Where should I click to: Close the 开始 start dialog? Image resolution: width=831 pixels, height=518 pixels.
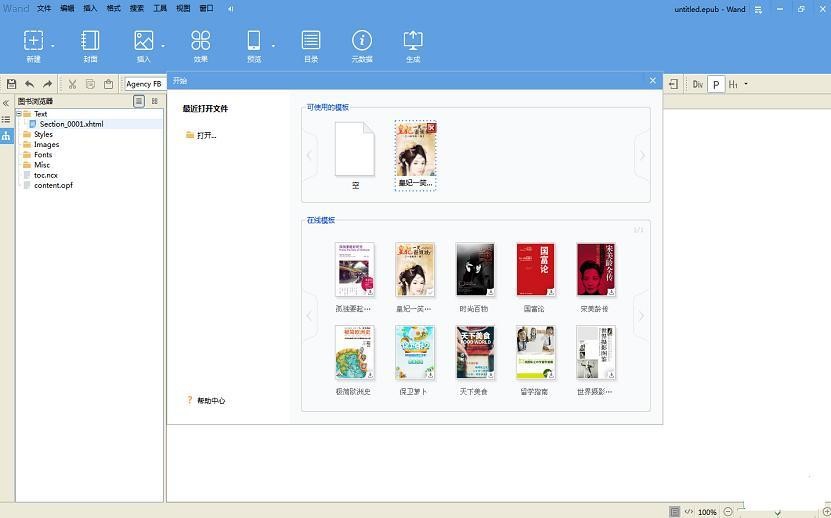point(652,81)
